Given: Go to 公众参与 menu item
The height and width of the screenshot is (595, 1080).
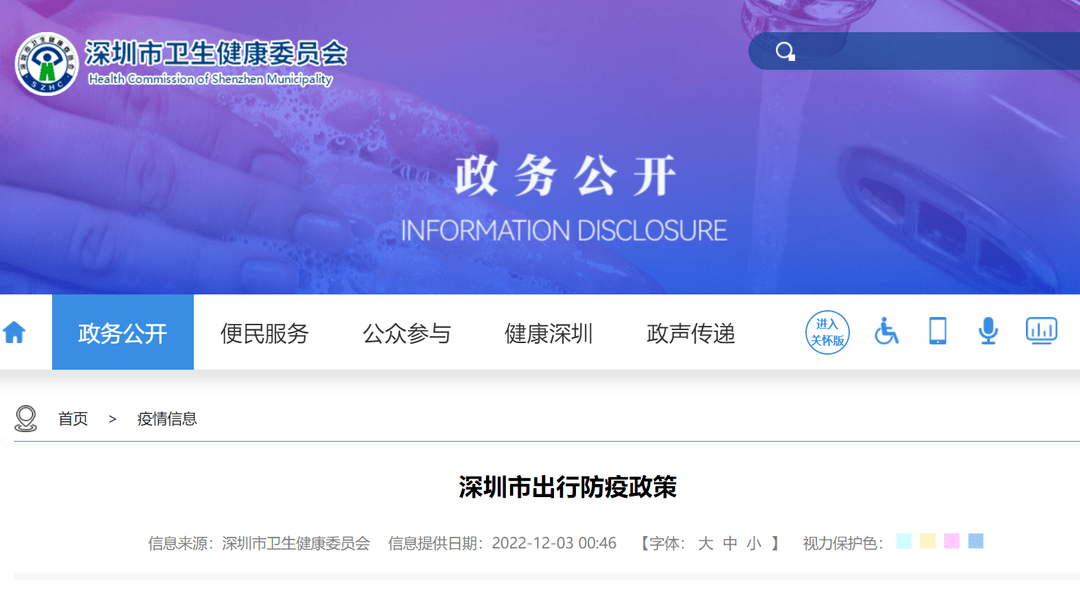Looking at the screenshot, I should [x=407, y=333].
